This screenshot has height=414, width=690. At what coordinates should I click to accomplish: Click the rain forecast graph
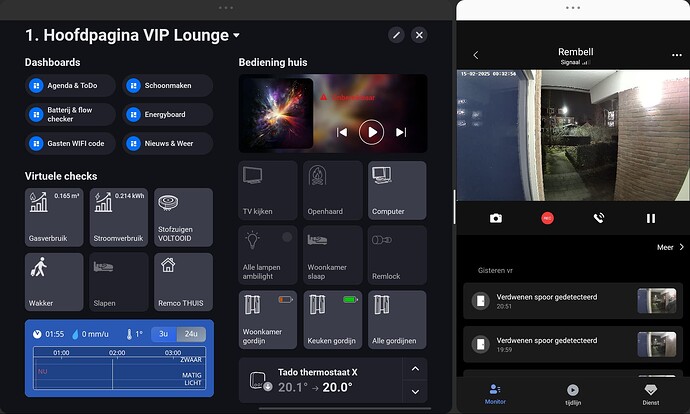coord(119,368)
